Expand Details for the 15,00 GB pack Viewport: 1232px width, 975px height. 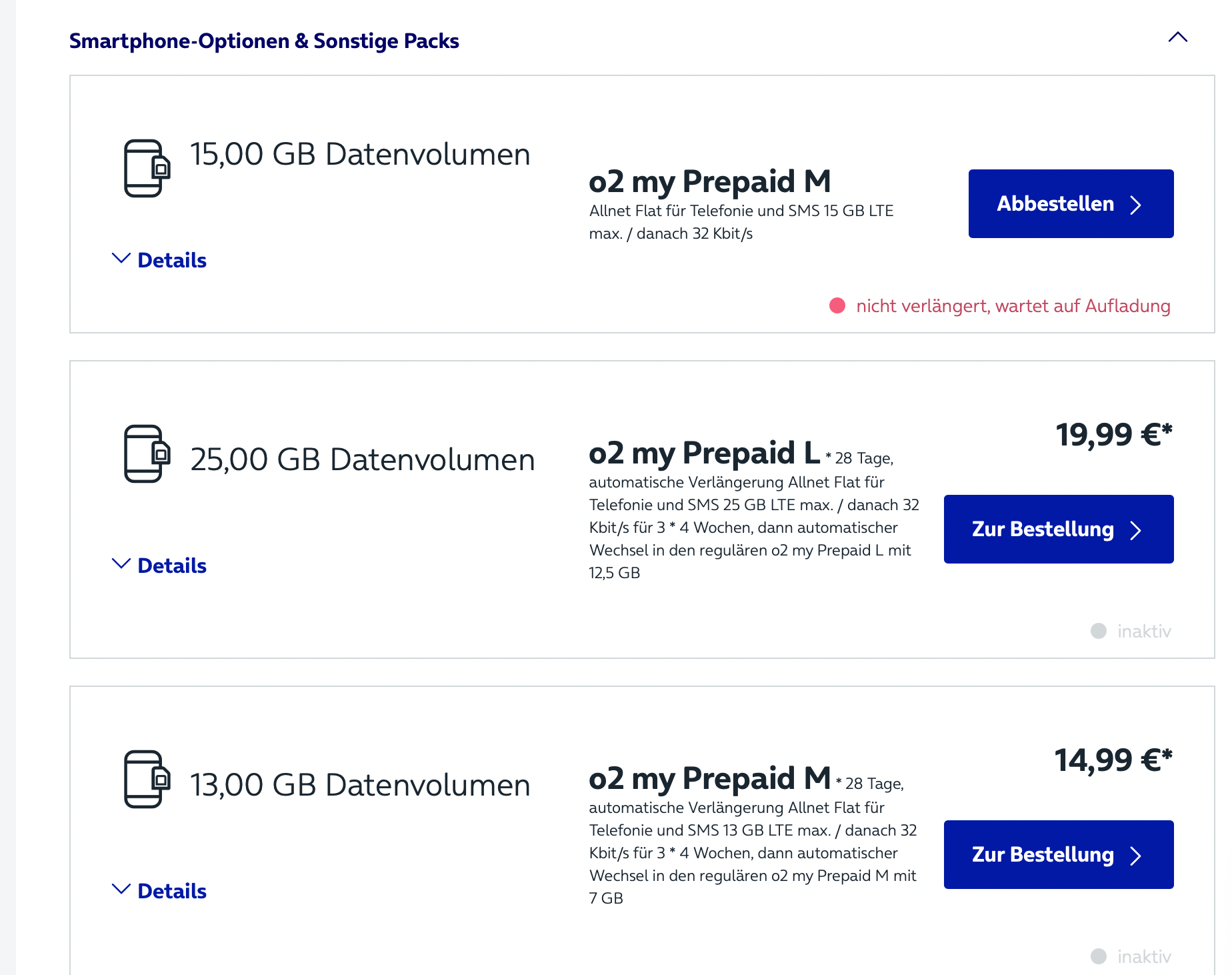click(159, 260)
